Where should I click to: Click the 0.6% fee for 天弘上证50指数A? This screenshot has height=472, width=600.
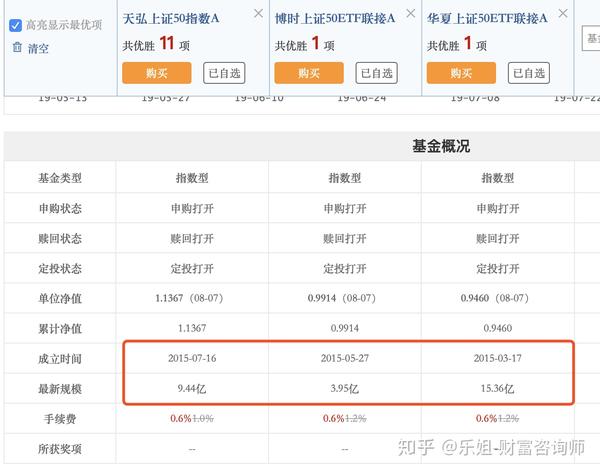tap(181, 418)
